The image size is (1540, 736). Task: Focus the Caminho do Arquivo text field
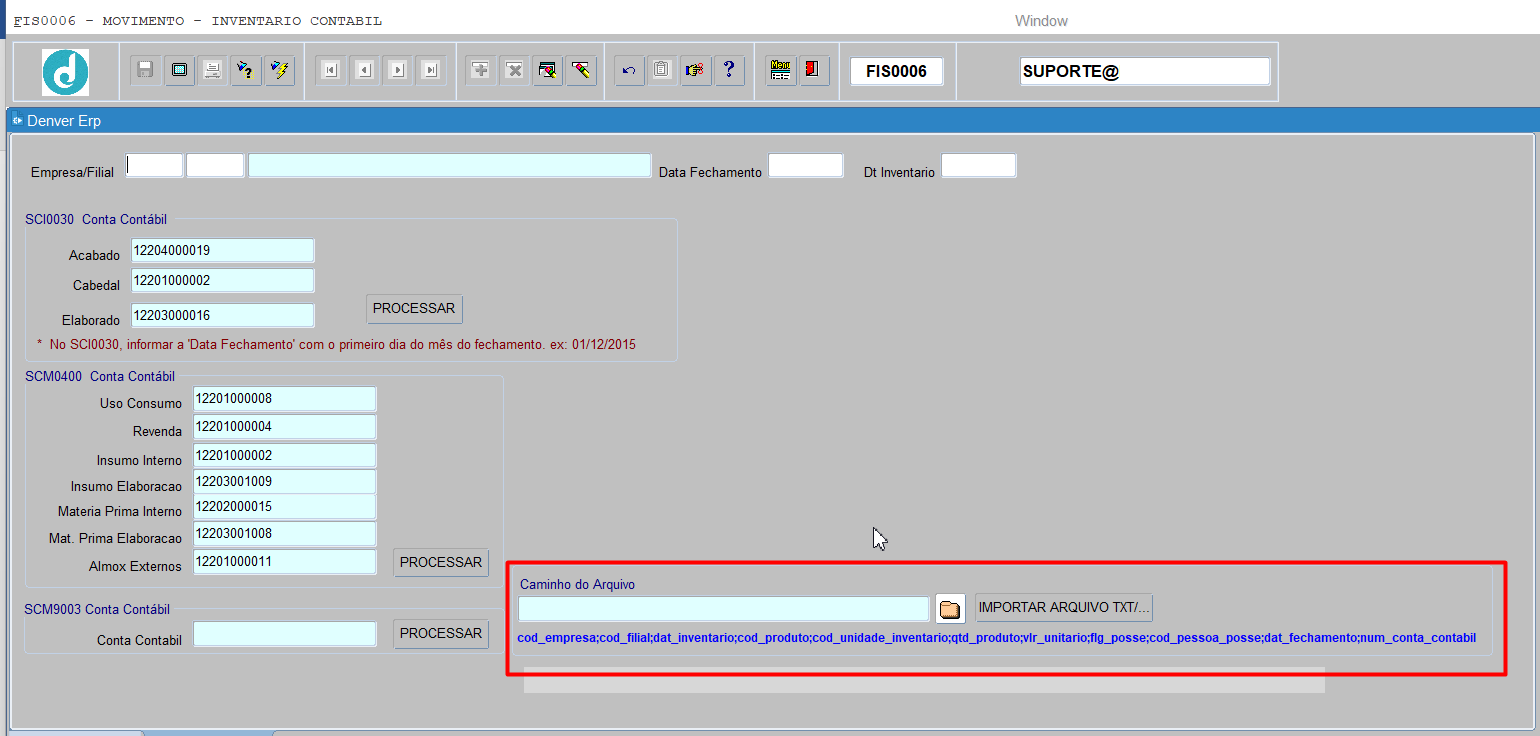723,609
